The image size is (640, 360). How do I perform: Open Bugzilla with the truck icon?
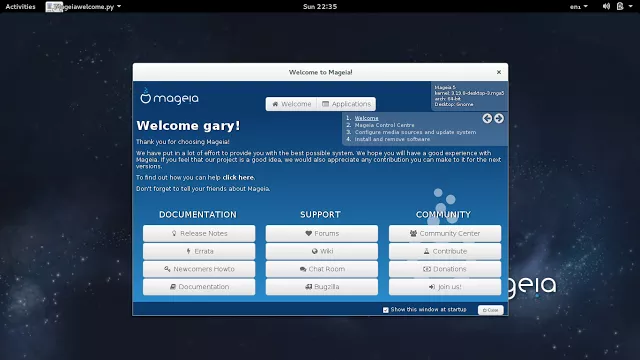point(322,287)
